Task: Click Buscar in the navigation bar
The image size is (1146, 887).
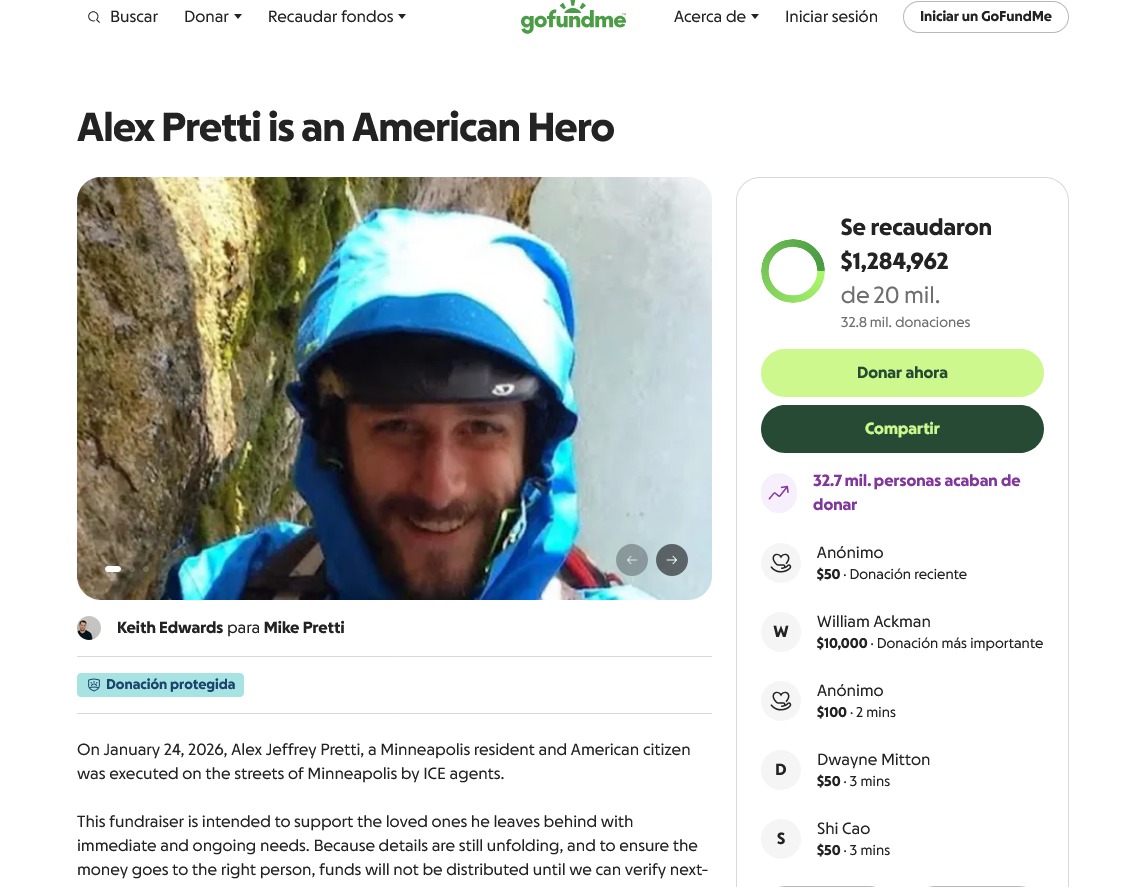Action: 134,17
